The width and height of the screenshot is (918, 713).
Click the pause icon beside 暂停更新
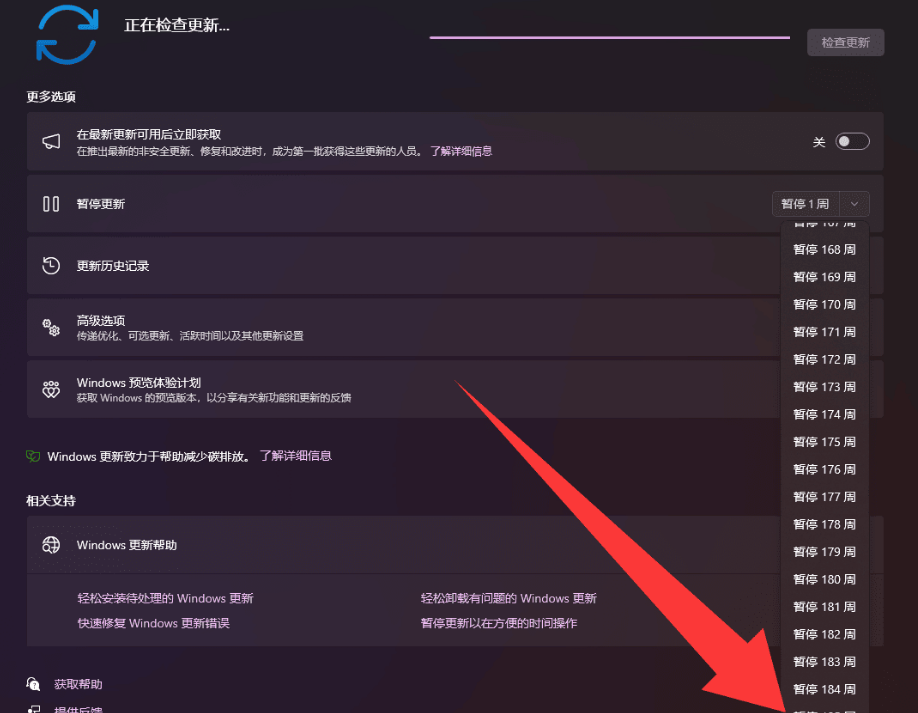pos(51,204)
